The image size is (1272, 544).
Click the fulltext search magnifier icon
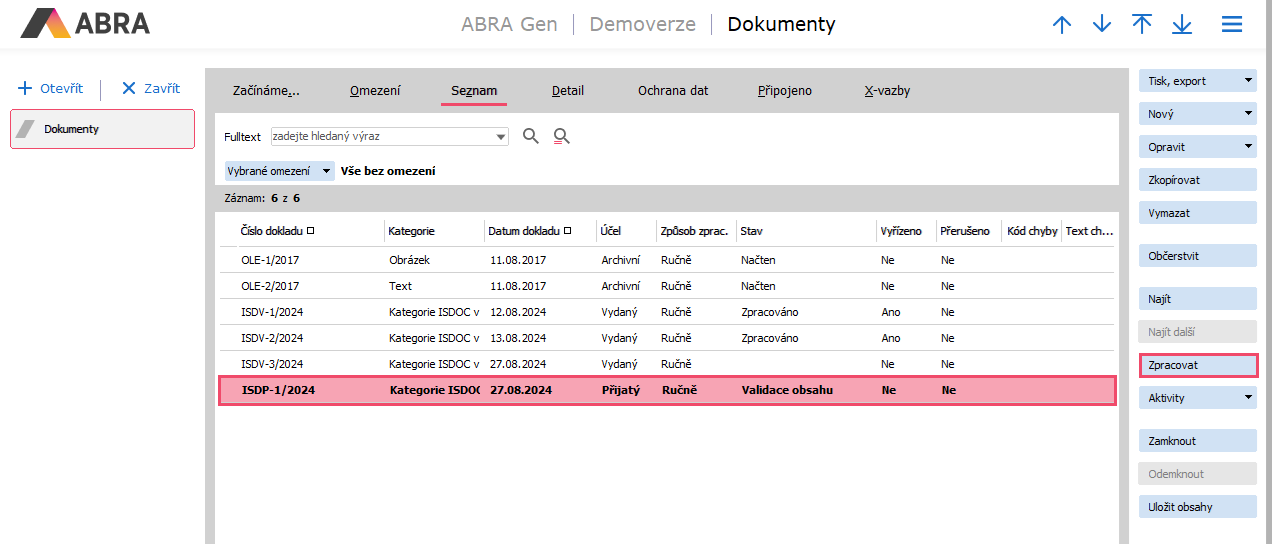(x=531, y=136)
